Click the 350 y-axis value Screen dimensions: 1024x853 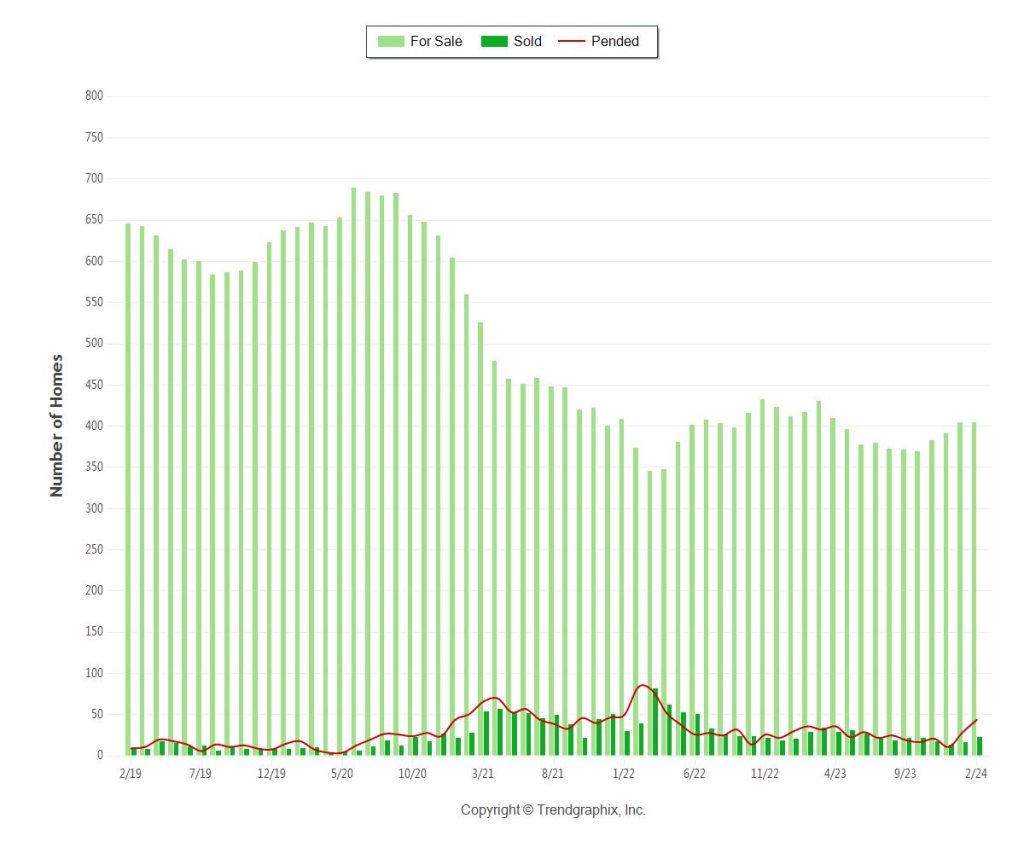94,467
